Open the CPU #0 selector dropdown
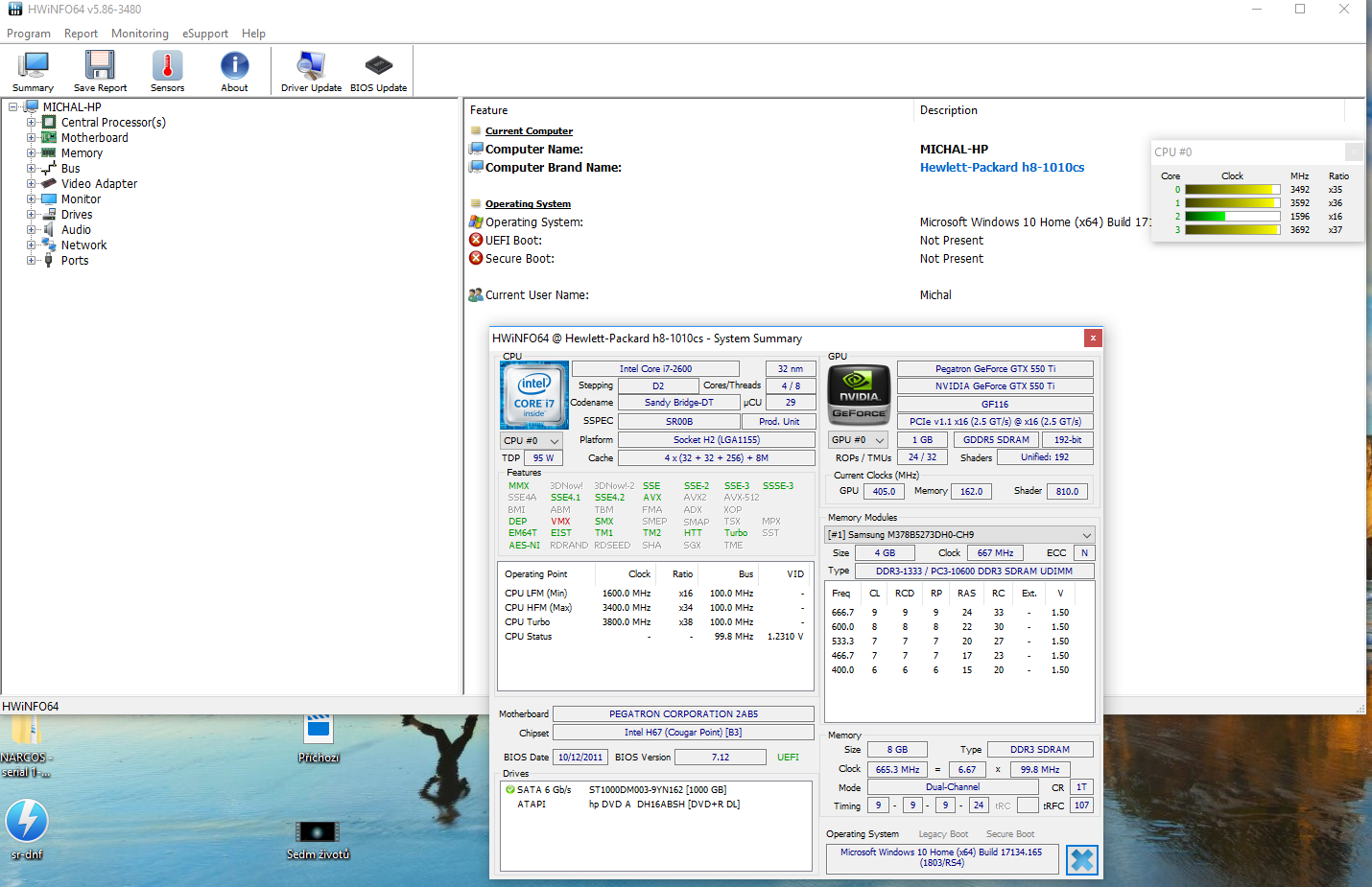 pyautogui.click(x=532, y=441)
